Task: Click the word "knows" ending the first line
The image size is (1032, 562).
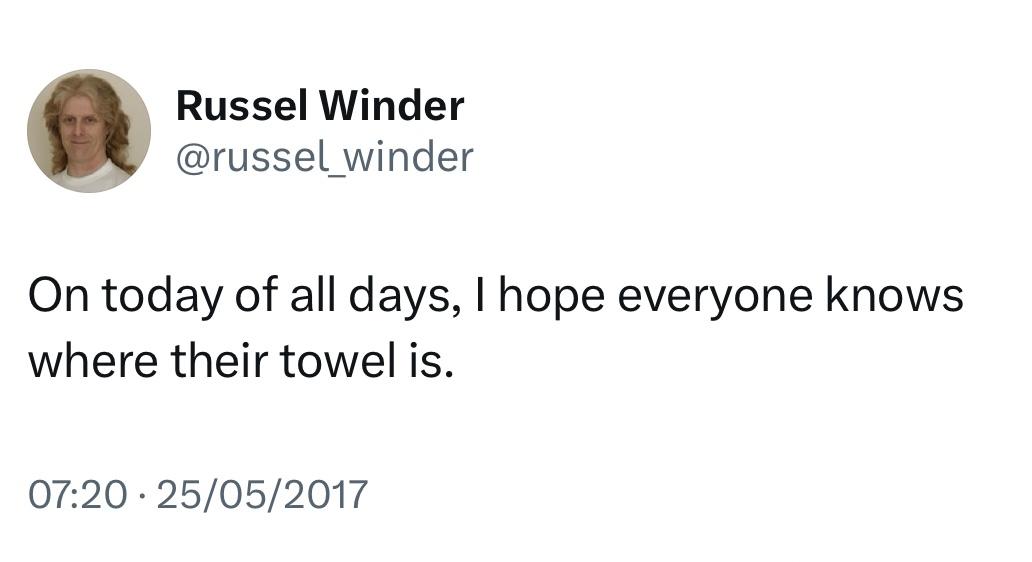Action: pyautogui.click(x=894, y=295)
